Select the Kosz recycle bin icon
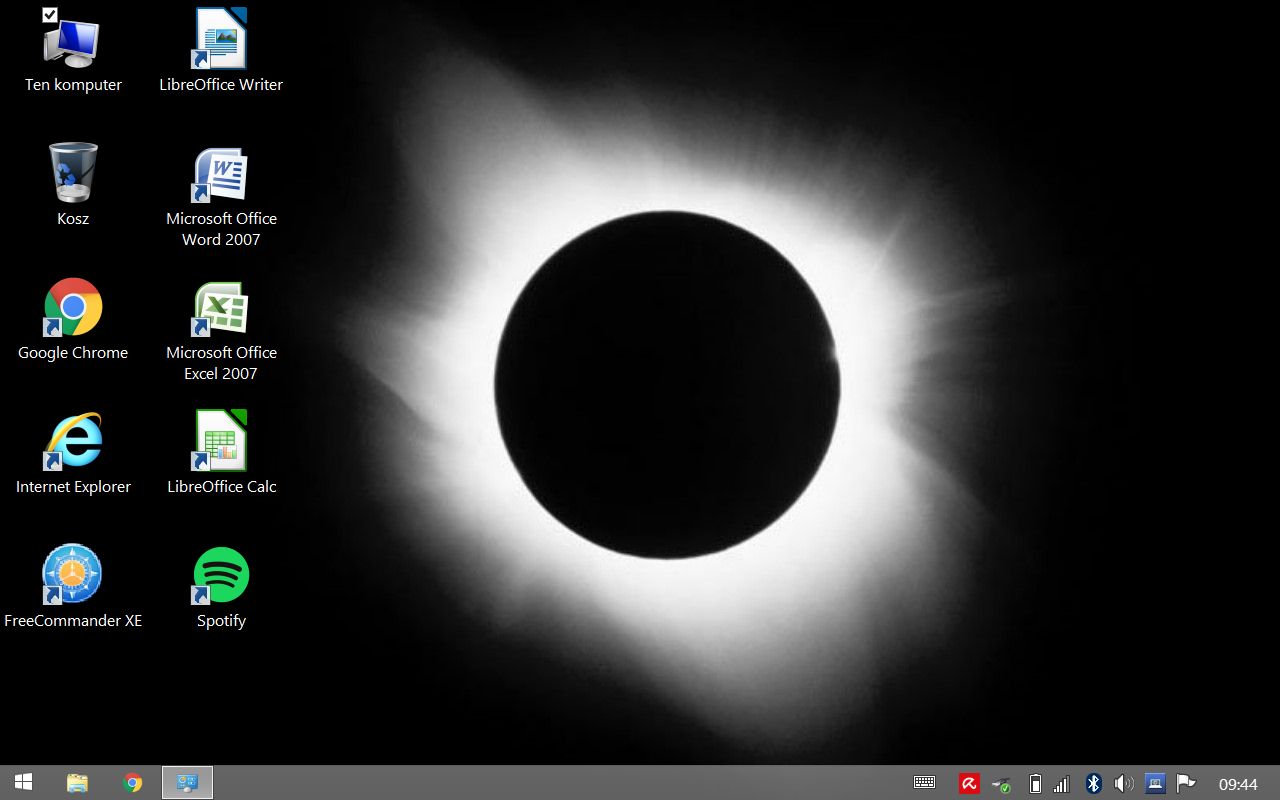 pos(73,184)
